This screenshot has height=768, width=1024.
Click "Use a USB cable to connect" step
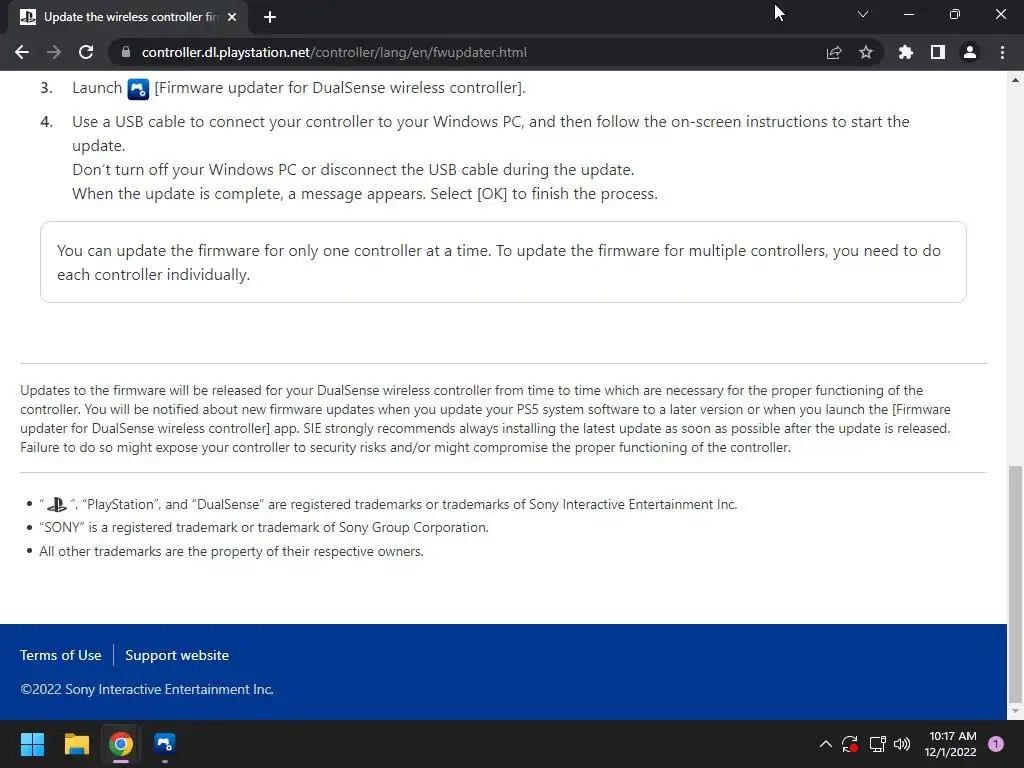point(490,133)
